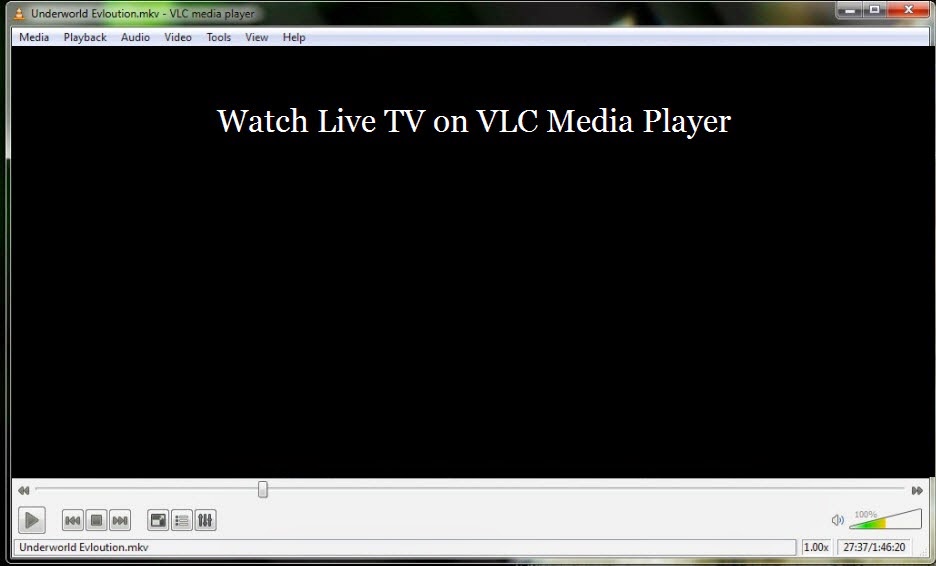Stop playback using the stop button
Viewport: 936px width, 566px height.
[96, 521]
